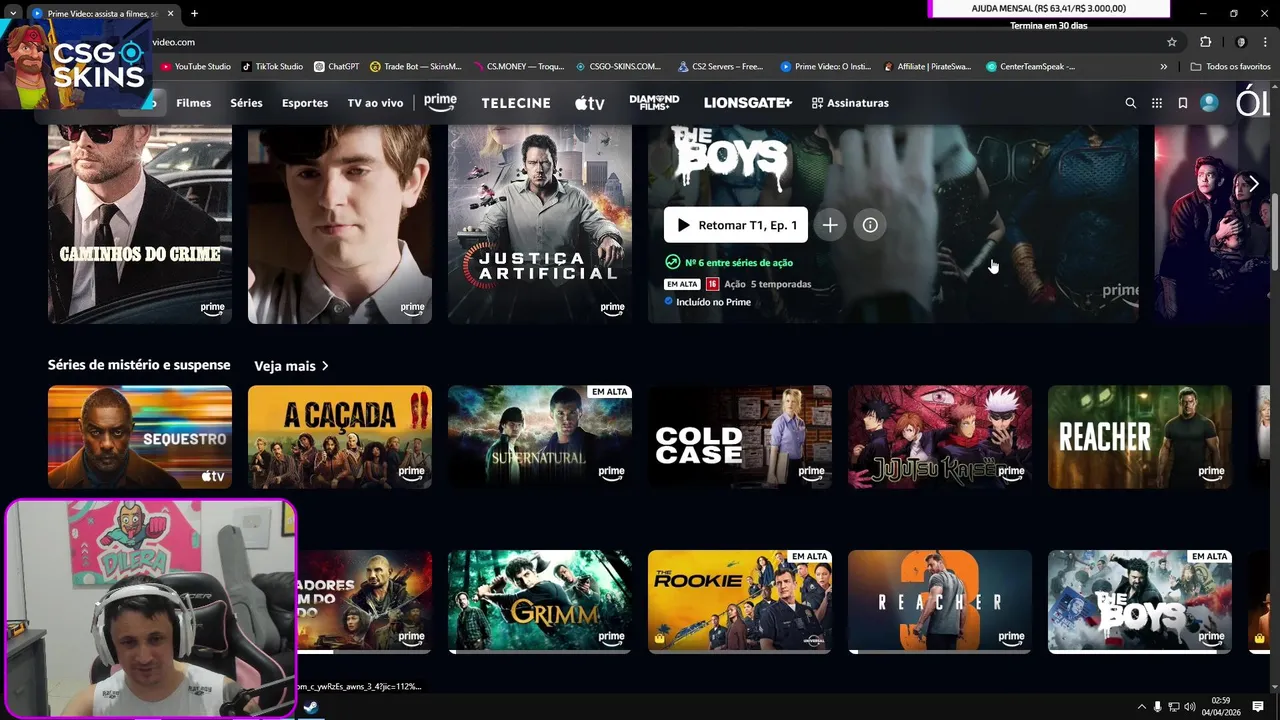Viewport: 1280px width, 720px height.
Task: Click the page vertical scrollbar thumb
Action: point(1274,230)
